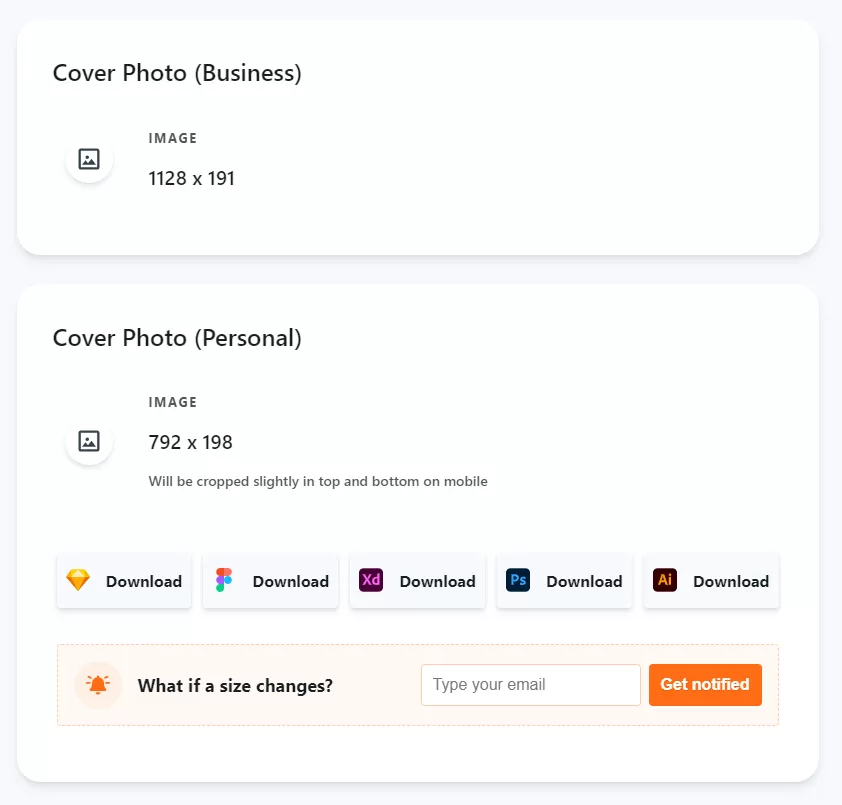Click the mobile cropping note text

(x=318, y=482)
